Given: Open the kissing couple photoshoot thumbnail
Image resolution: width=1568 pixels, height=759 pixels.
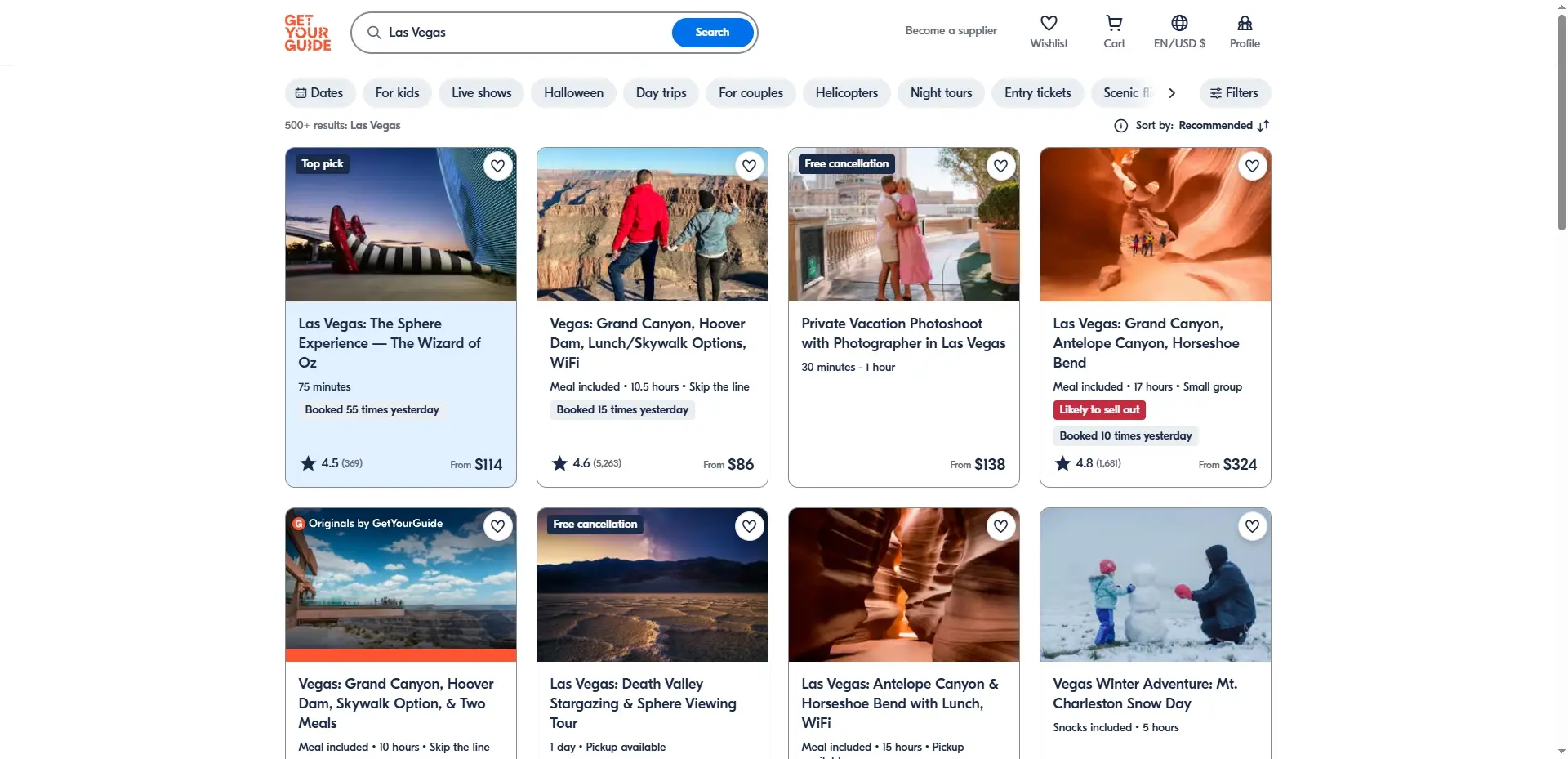Looking at the screenshot, I should (x=904, y=225).
